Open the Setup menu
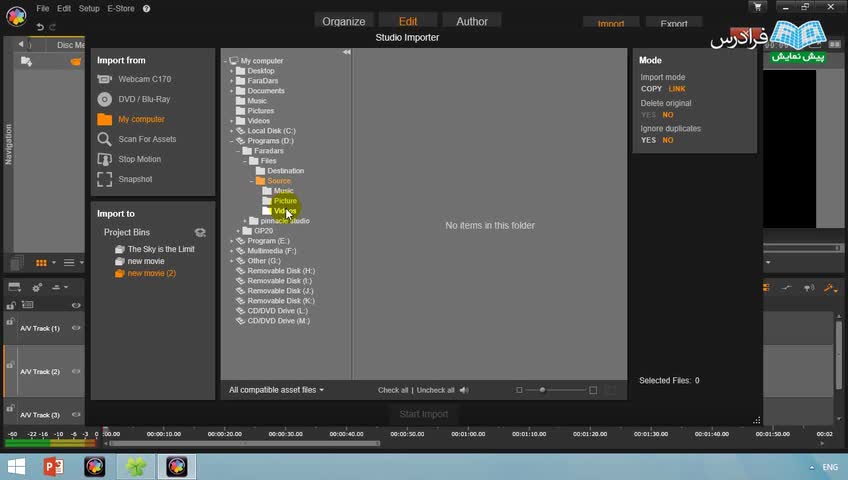The height and width of the screenshot is (480, 848). click(x=89, y=9)
